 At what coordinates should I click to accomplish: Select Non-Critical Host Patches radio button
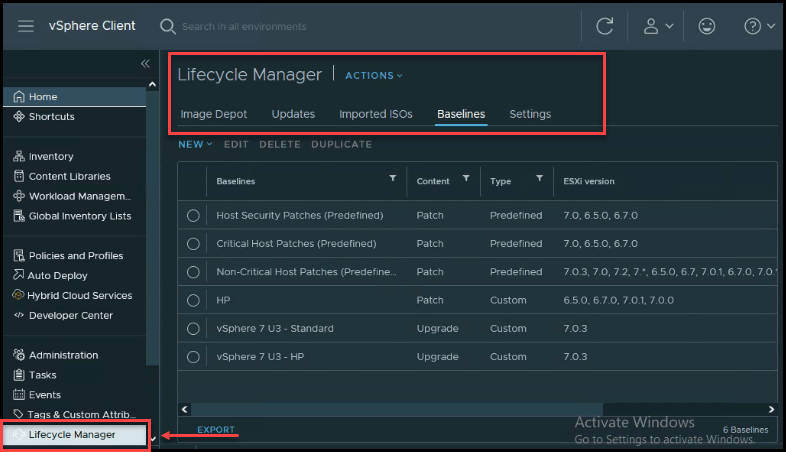pyautogui.click(x=193, y=272)
